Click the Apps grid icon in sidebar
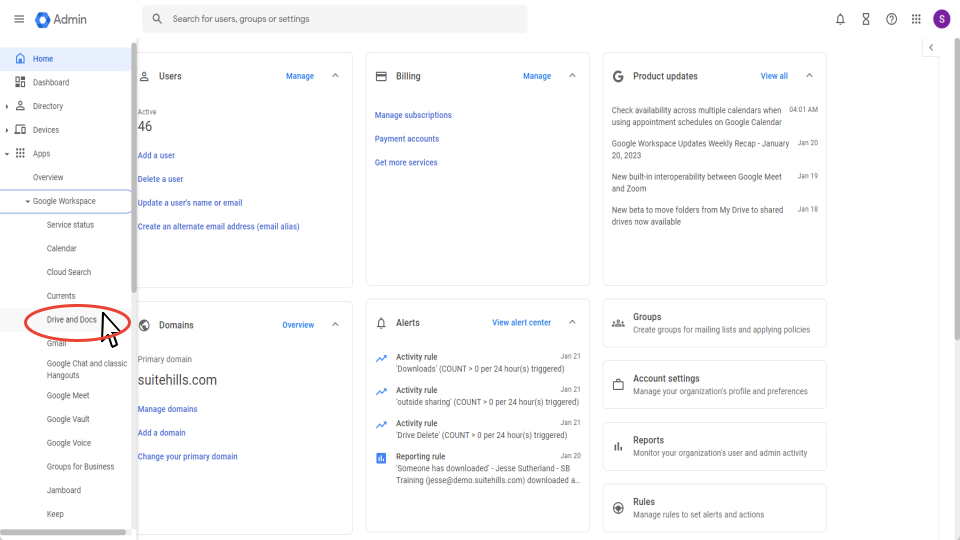This screenshot has width=960, height=540. (20, 153)
